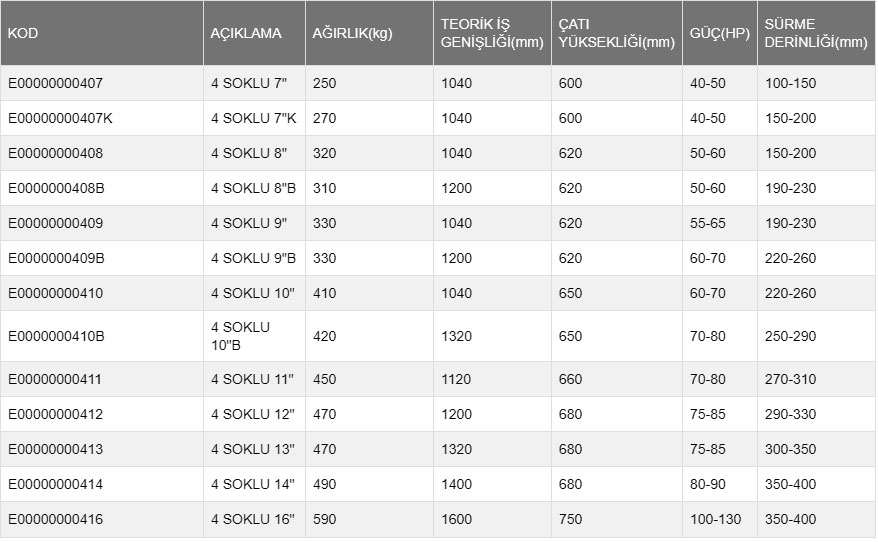Select the 4 SOKLU 10"B description cell
This screenshot has height=542, width=878.
240,336
